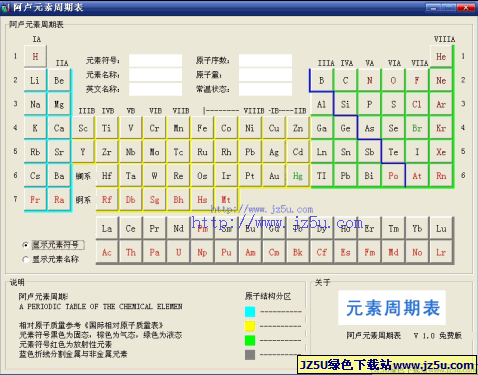Viewport: 478px width, 375px height.
Task: Click the Mt meitnerium element button
Action: point(226,200)
